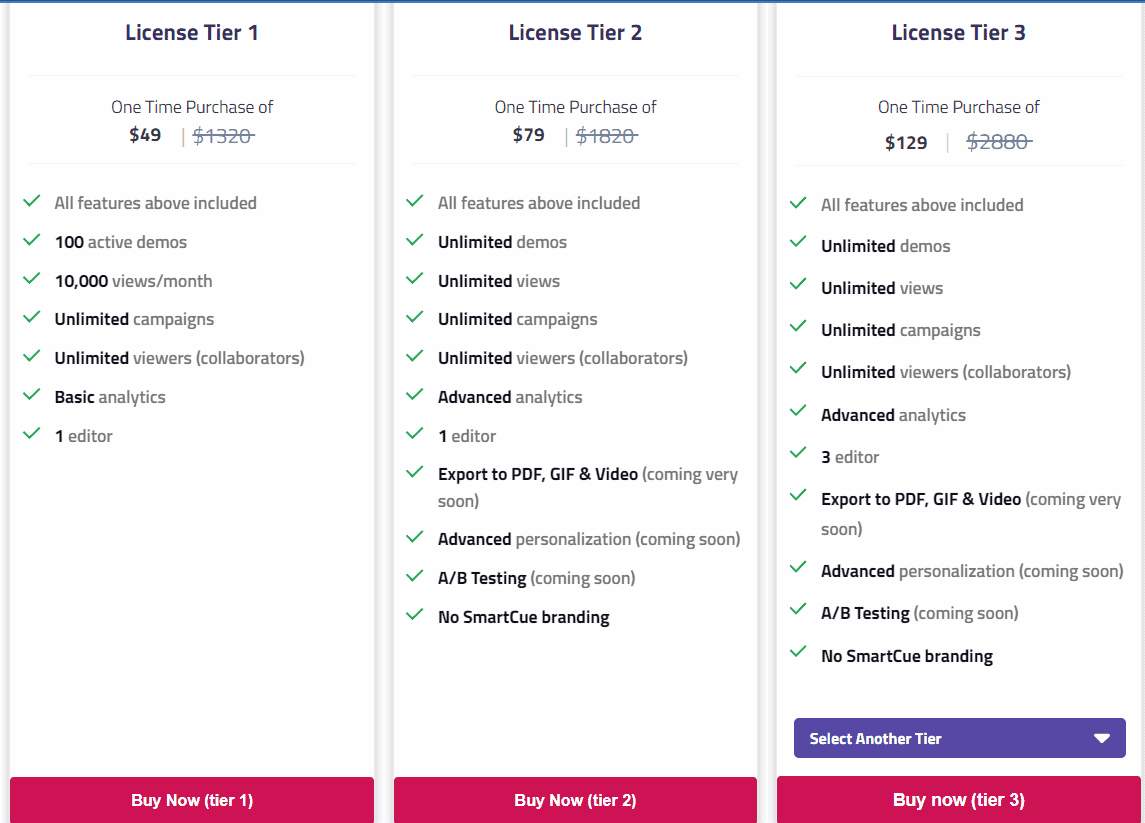Image resolution: width=1145 pixels, height=823 pixels.
Task: Click the Select Another Tier dropdown arrow
Action: (x=1102, y=739)
